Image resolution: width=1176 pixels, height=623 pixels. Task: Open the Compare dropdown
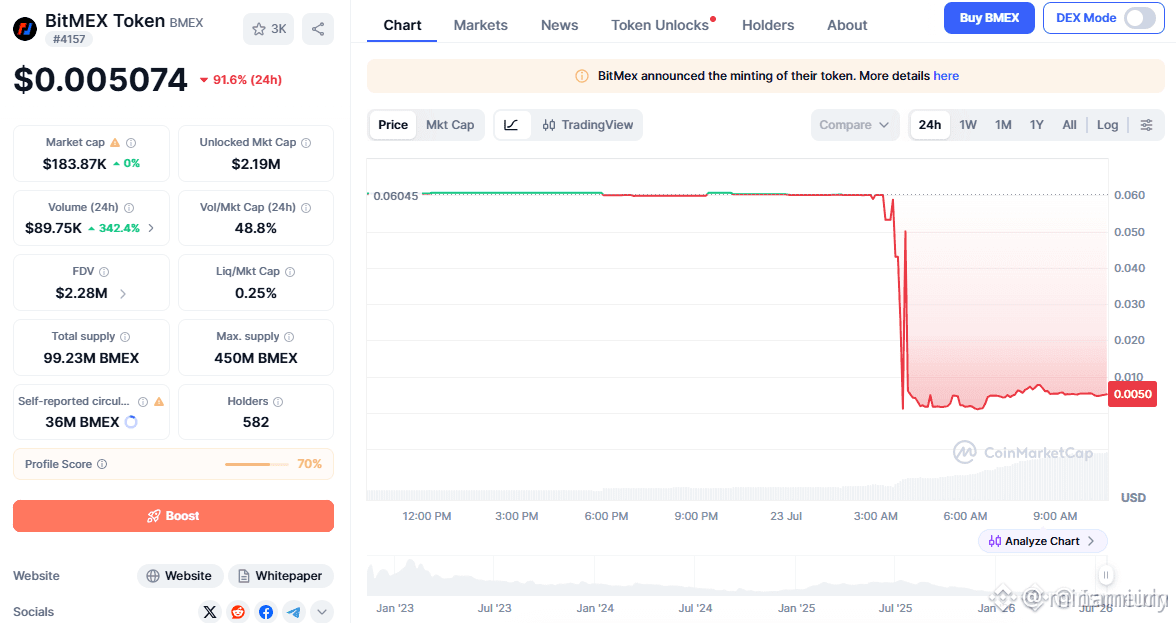(x=854, y=125)
